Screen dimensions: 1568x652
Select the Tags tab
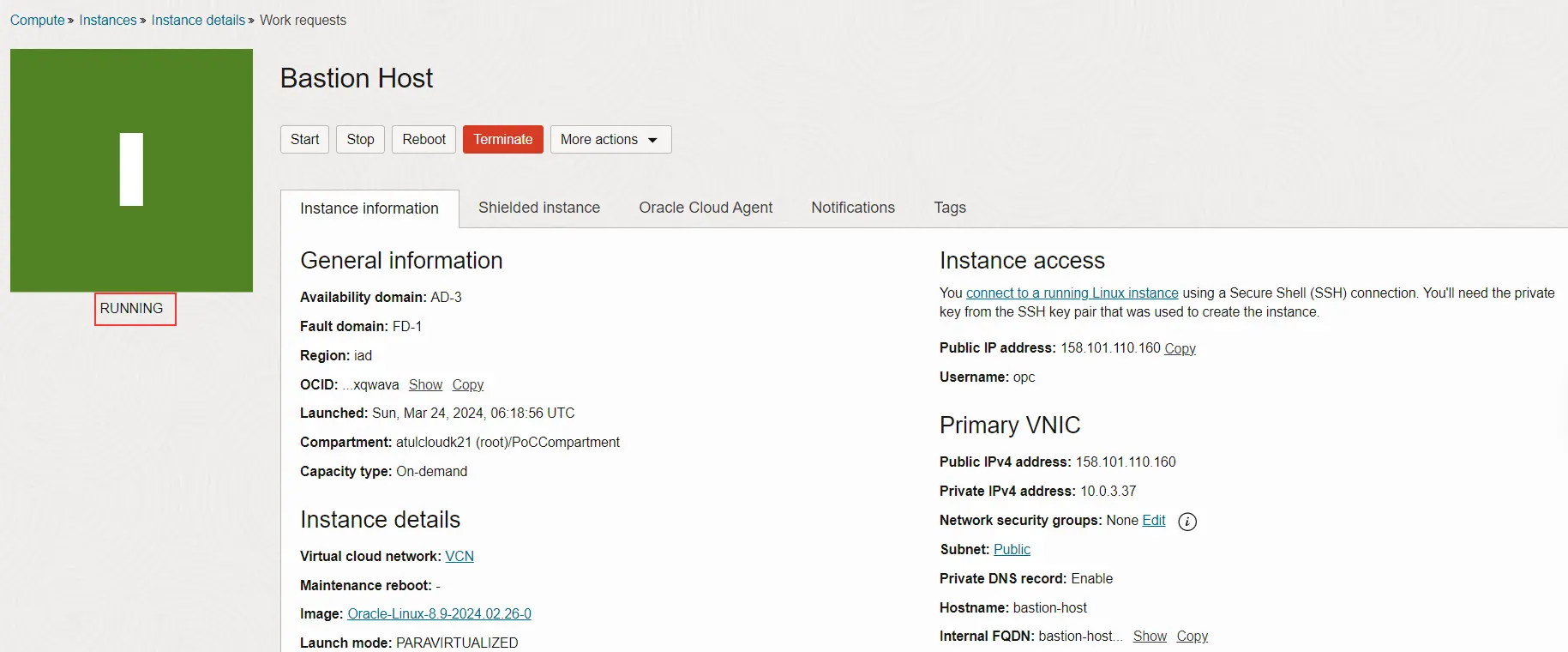(x=949, y=208)
